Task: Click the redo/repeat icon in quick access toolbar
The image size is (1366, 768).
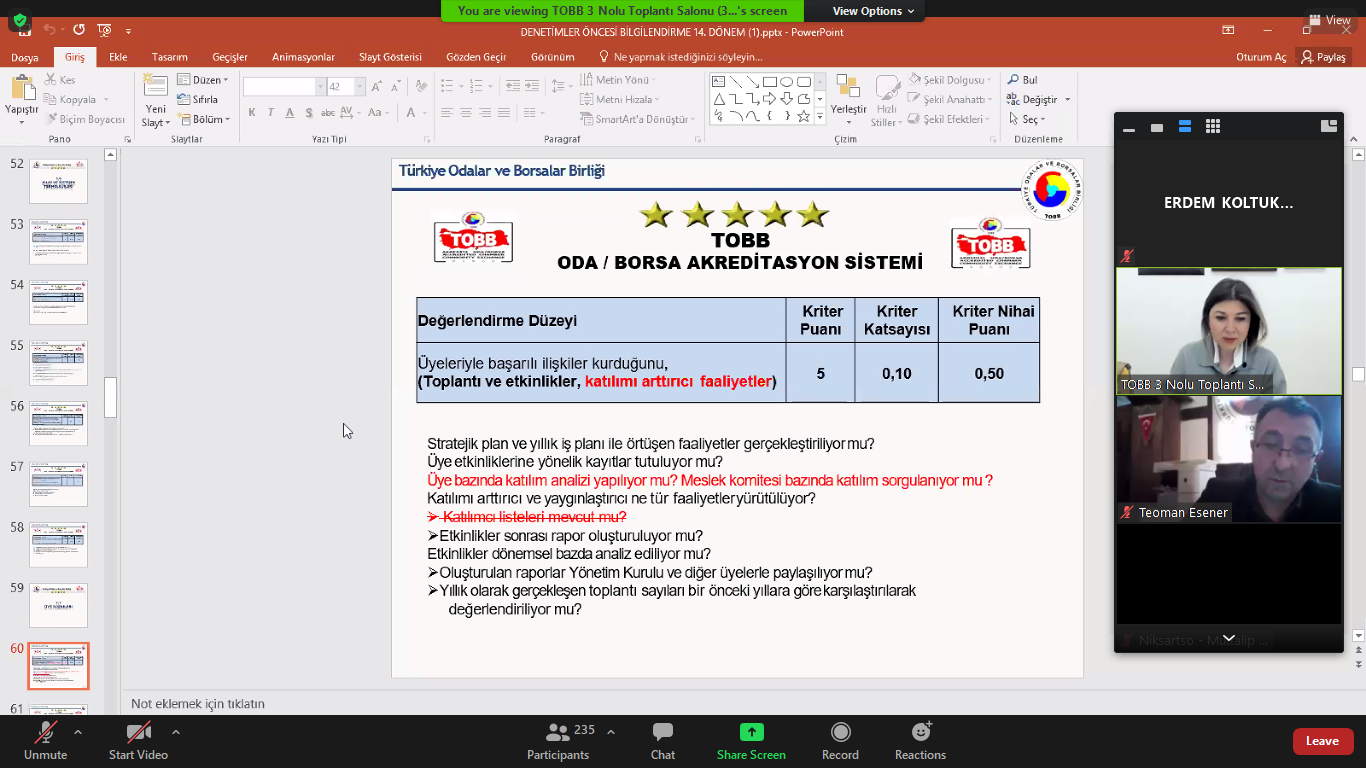Action: coord(78,30)
